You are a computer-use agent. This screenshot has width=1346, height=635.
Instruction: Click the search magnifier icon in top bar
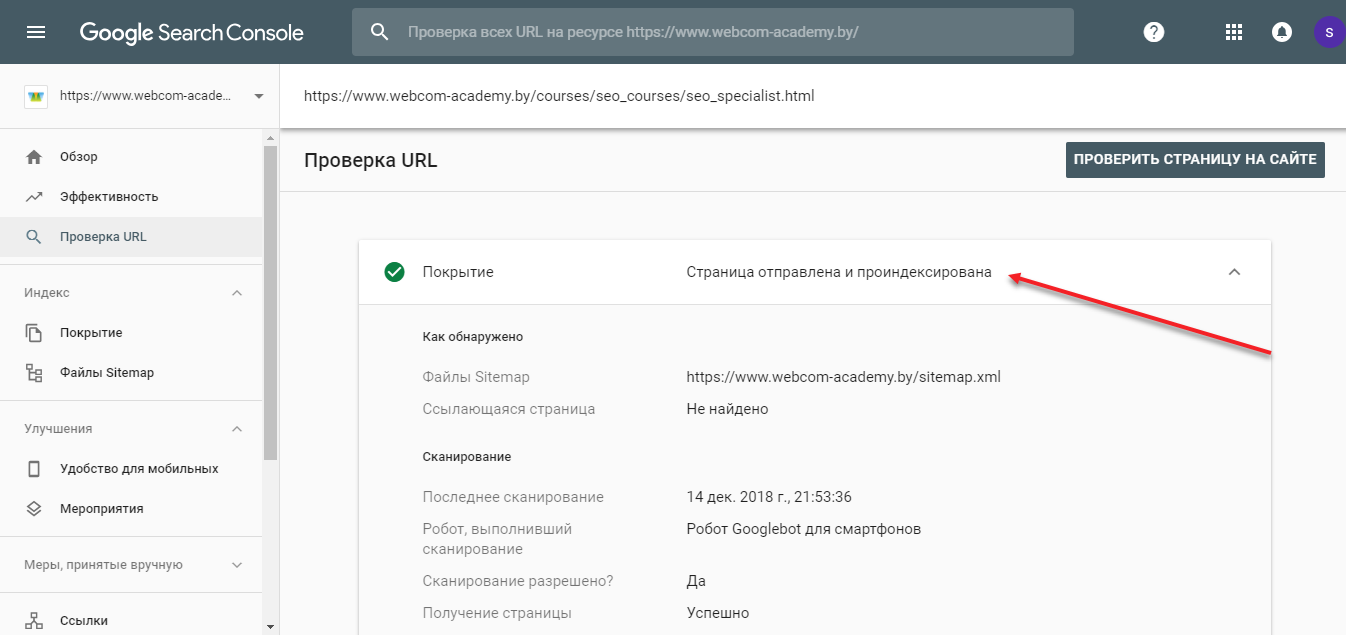(379, 32)
